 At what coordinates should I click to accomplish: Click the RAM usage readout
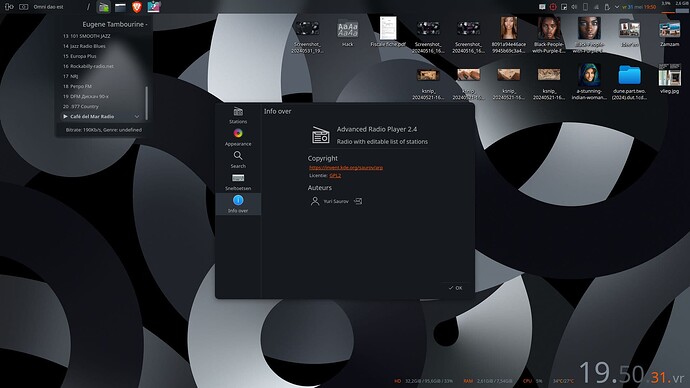tap(488, 381)
